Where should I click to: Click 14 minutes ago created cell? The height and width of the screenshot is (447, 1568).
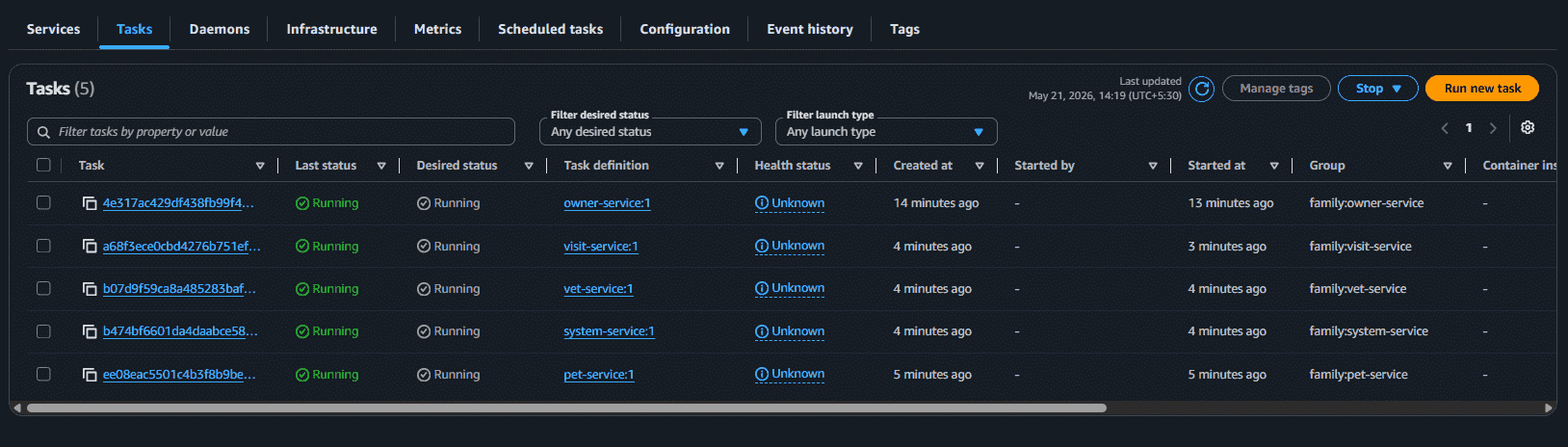pyautogui.click(x=936, y=203)
